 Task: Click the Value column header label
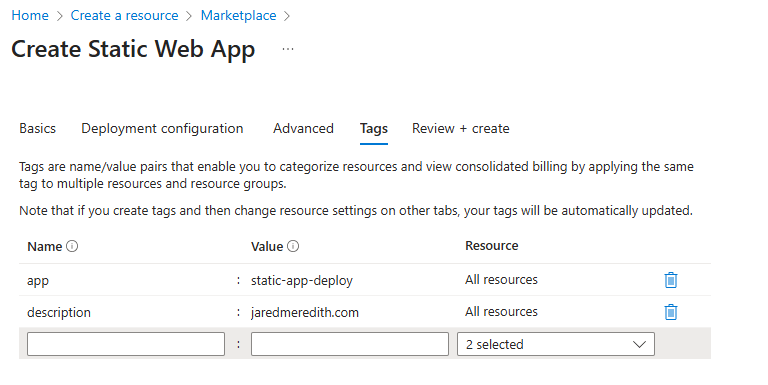(267, 246)
